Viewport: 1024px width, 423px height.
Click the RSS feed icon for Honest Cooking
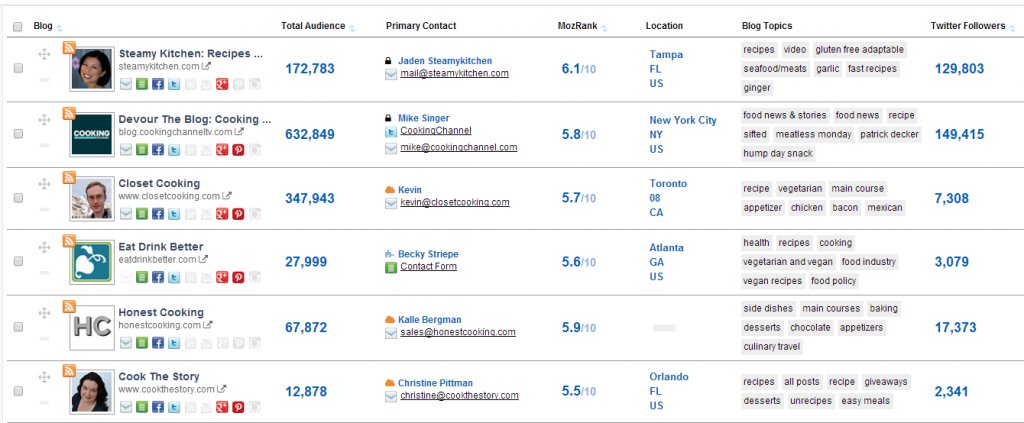tap(69, 306)
